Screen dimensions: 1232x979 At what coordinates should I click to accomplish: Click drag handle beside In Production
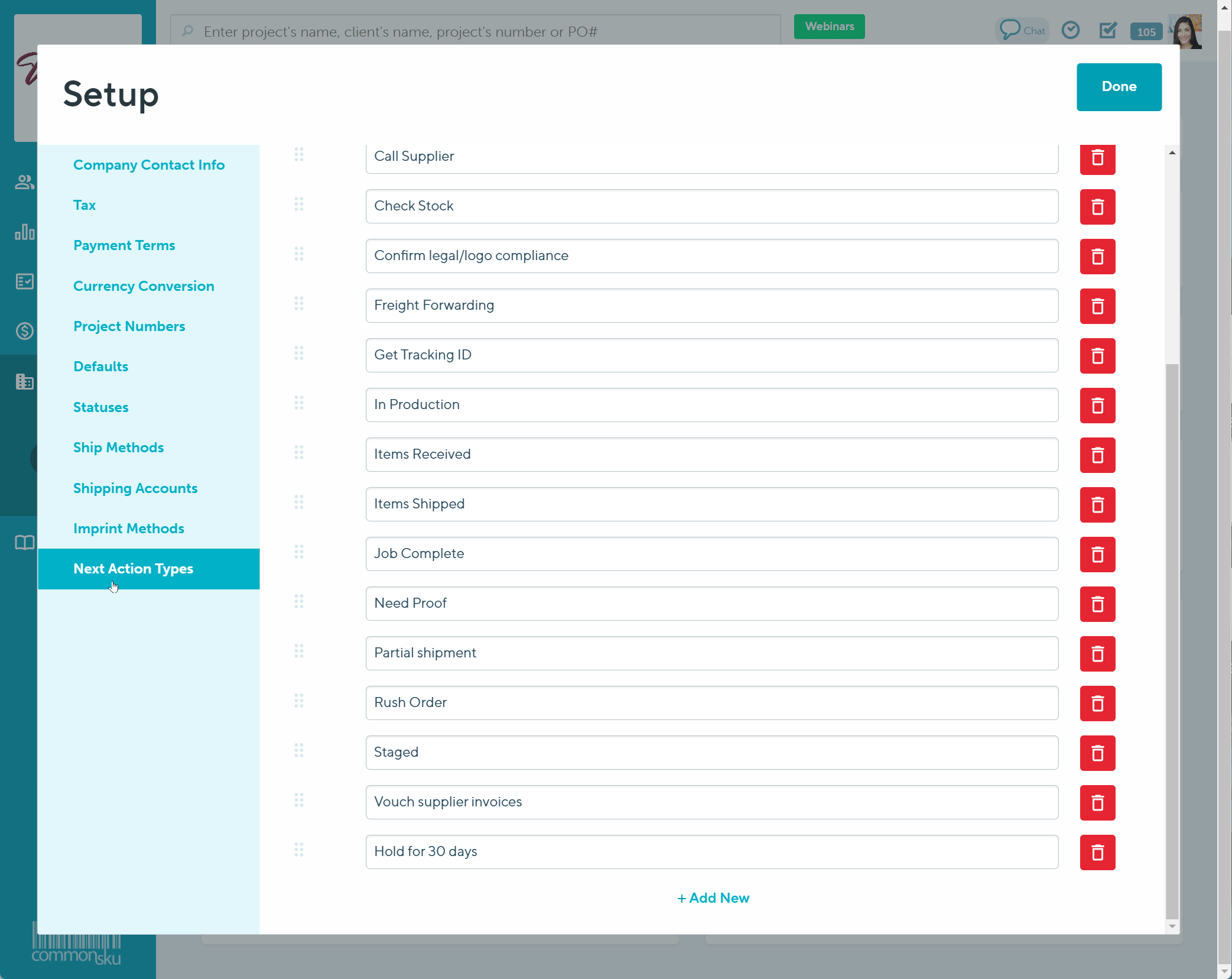tap(299, 403)
